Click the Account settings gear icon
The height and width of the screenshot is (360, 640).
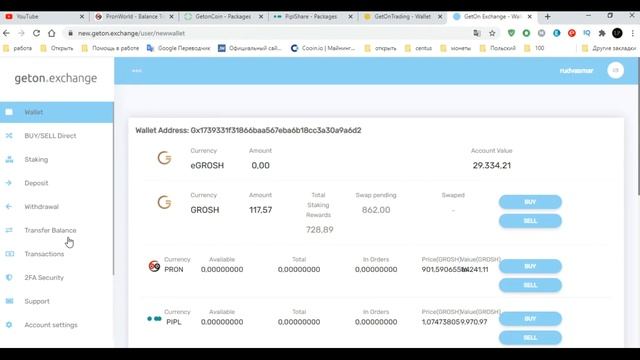(9, 325)
